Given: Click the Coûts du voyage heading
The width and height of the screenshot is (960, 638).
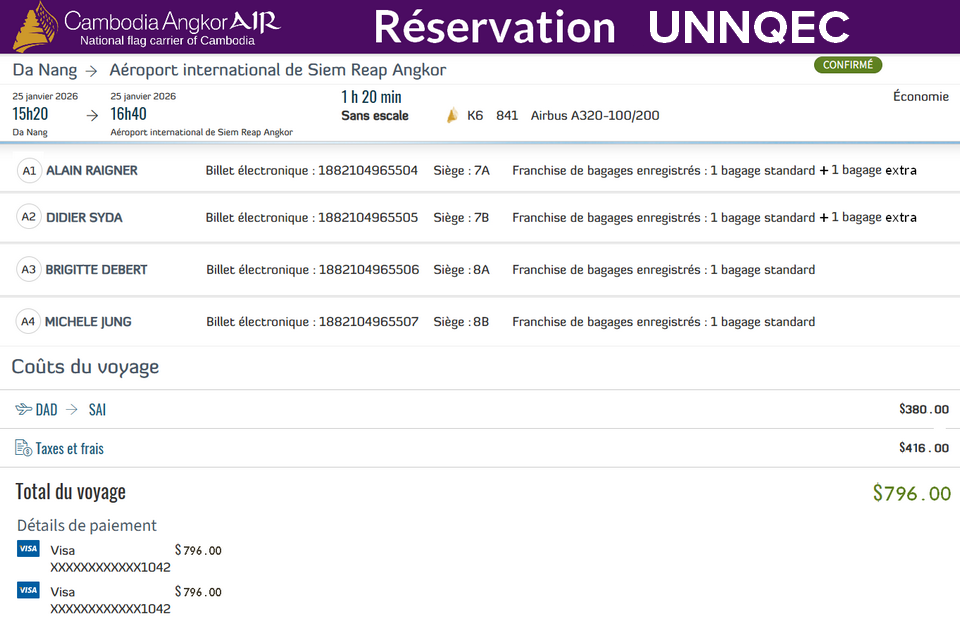Looking at the screenshot, I should click(85, 367).
